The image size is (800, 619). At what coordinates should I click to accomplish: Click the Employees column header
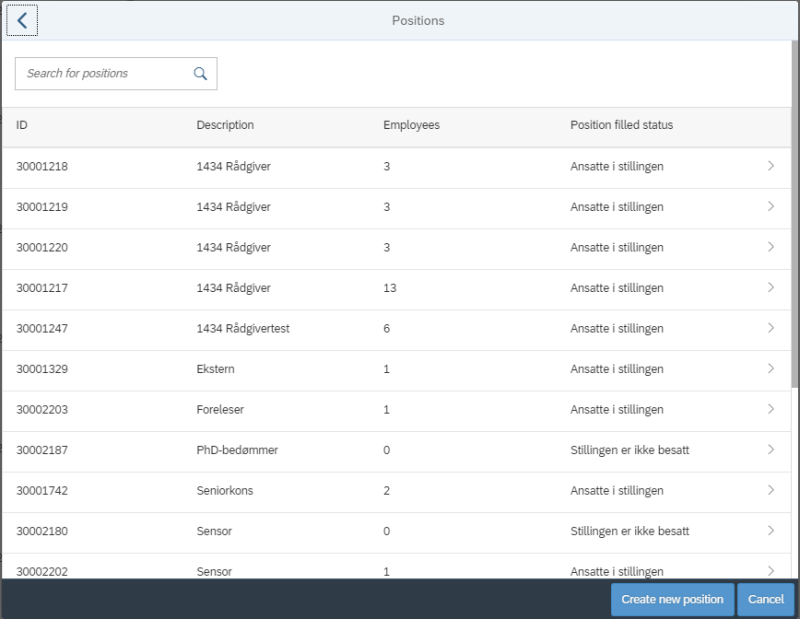[411, 125]
